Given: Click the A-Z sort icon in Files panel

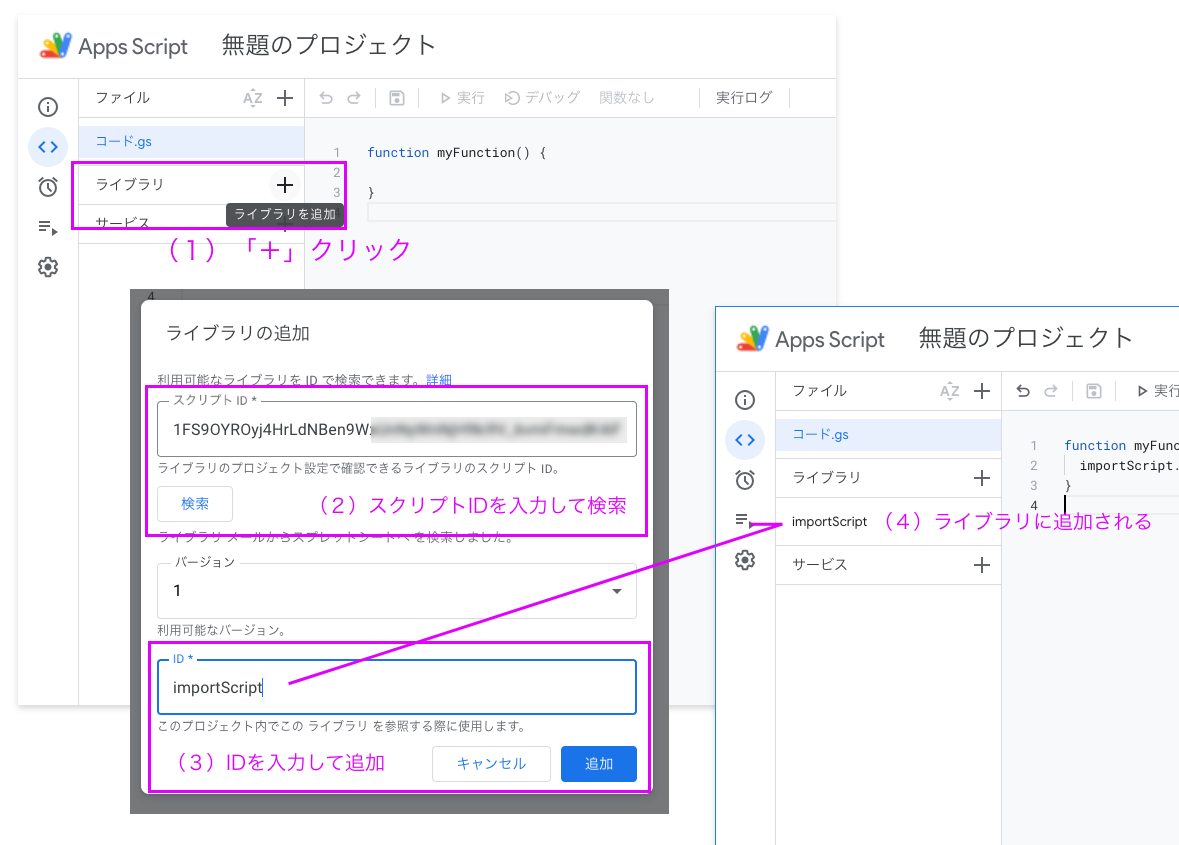Looking at the screenshot, I should pyautogui.click(x=253, y=97).
